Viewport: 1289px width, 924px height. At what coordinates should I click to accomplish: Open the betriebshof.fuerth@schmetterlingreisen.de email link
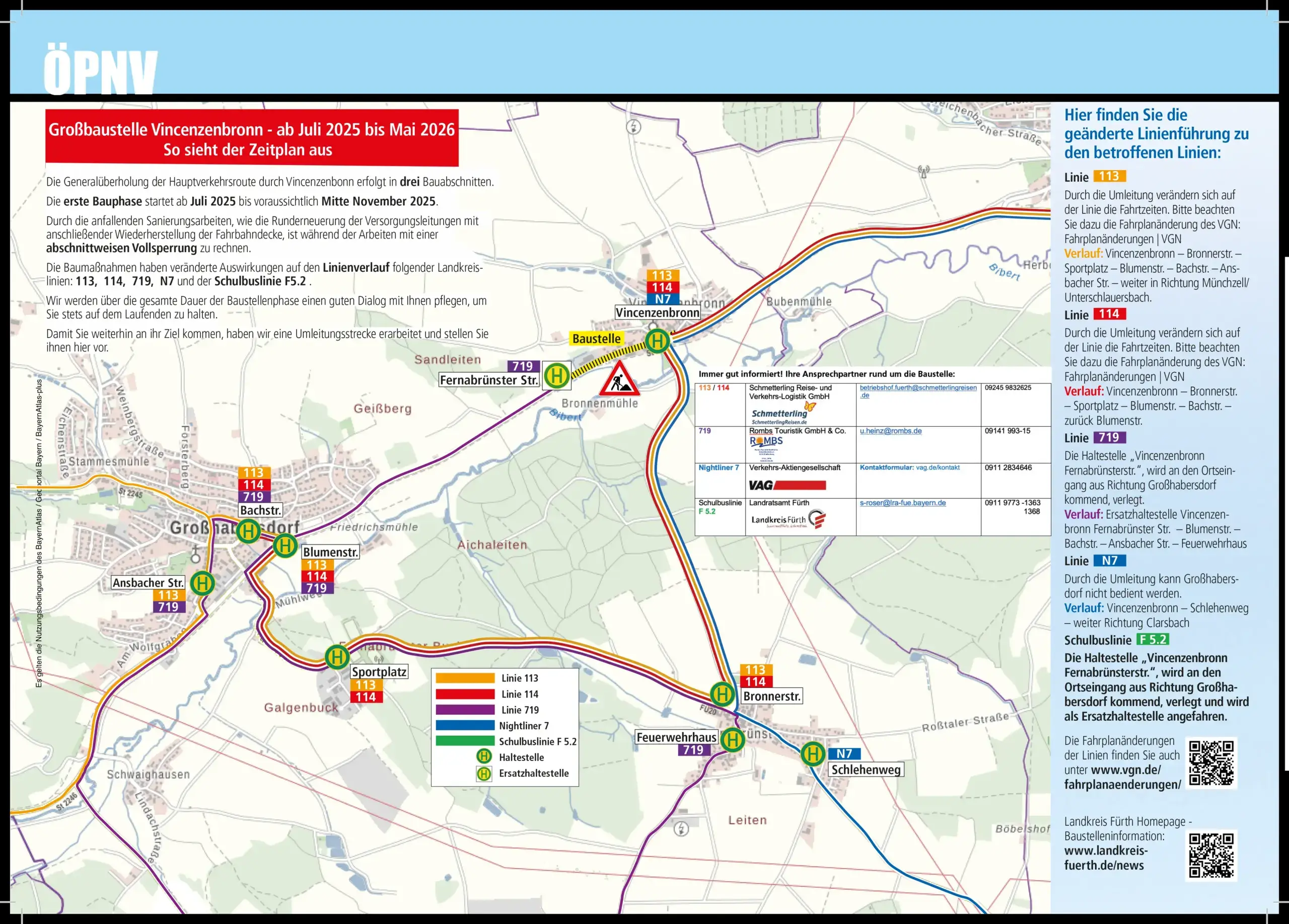point(918,392)
